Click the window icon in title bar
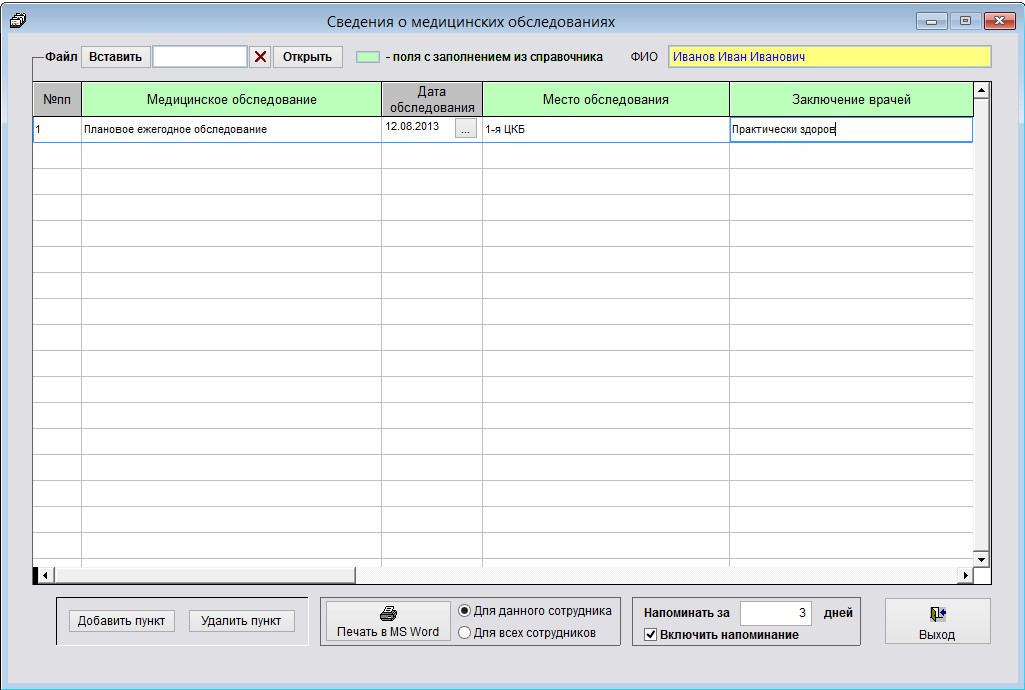The image size is (1025, 690). click(16, 20)
